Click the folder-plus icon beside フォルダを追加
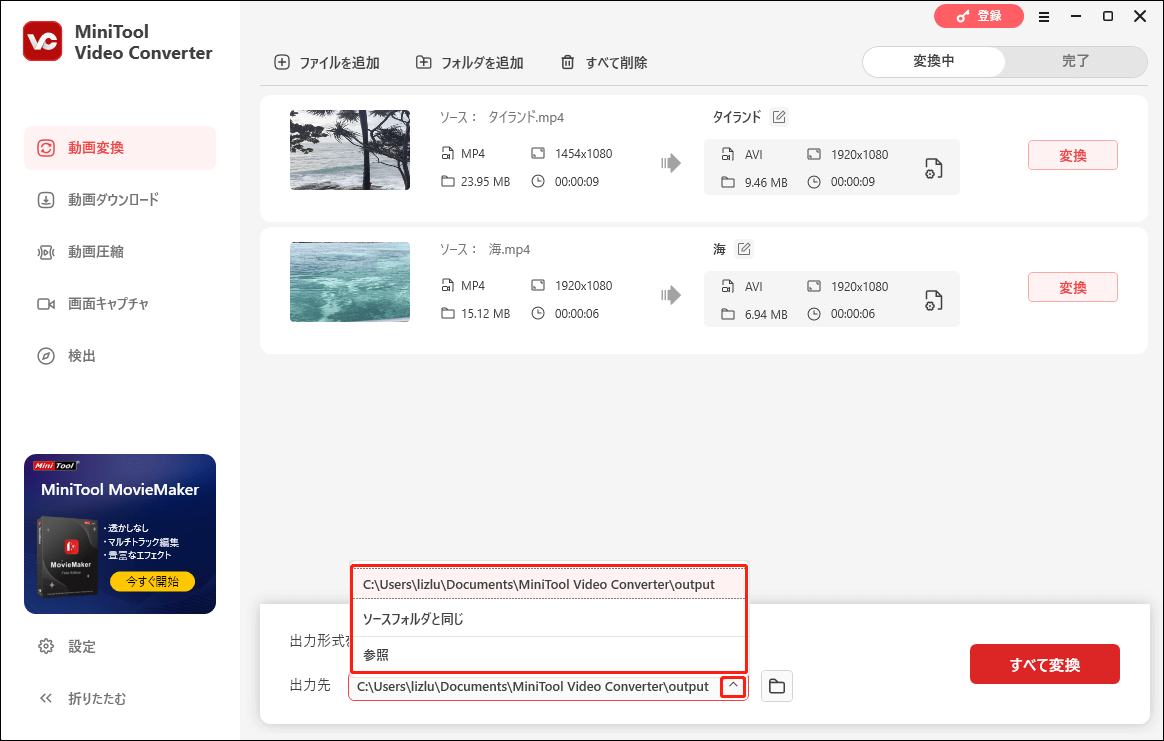 [x=423, y=62]
